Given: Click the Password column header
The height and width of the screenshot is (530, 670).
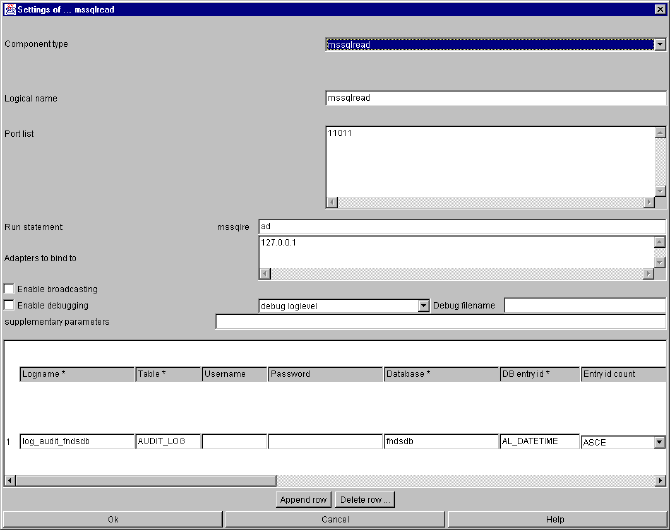Looking at the screenshot, I should (325, 374).
